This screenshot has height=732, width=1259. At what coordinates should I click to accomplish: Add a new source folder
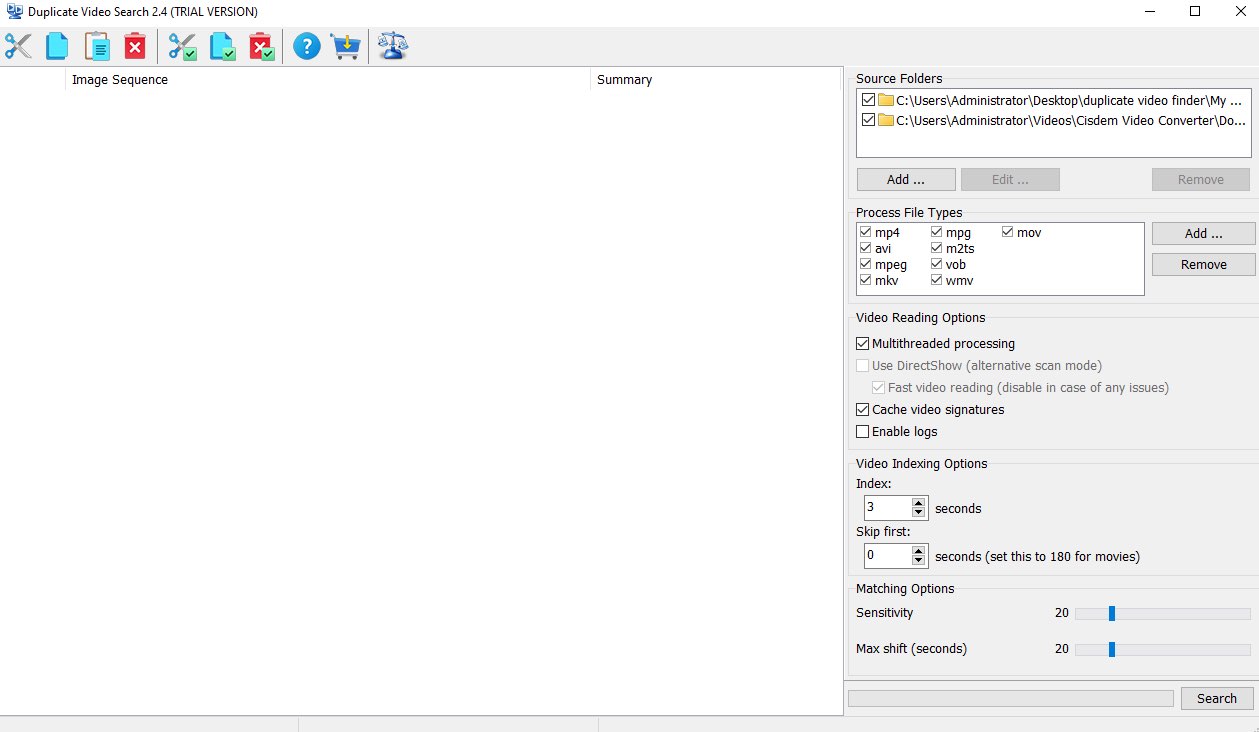[x=904, y=179]
